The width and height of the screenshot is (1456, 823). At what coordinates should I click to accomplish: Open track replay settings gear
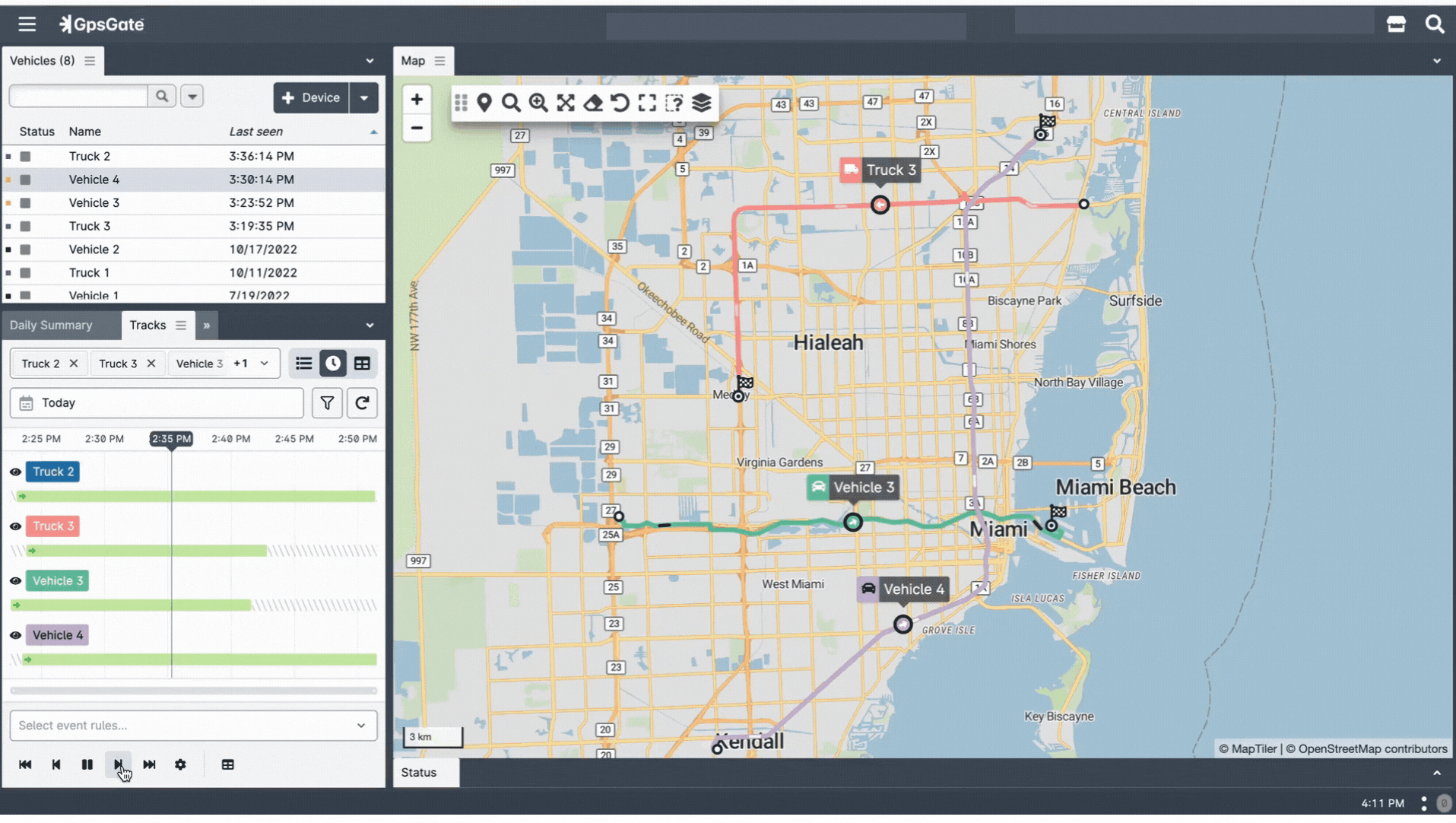coord(180,764)
